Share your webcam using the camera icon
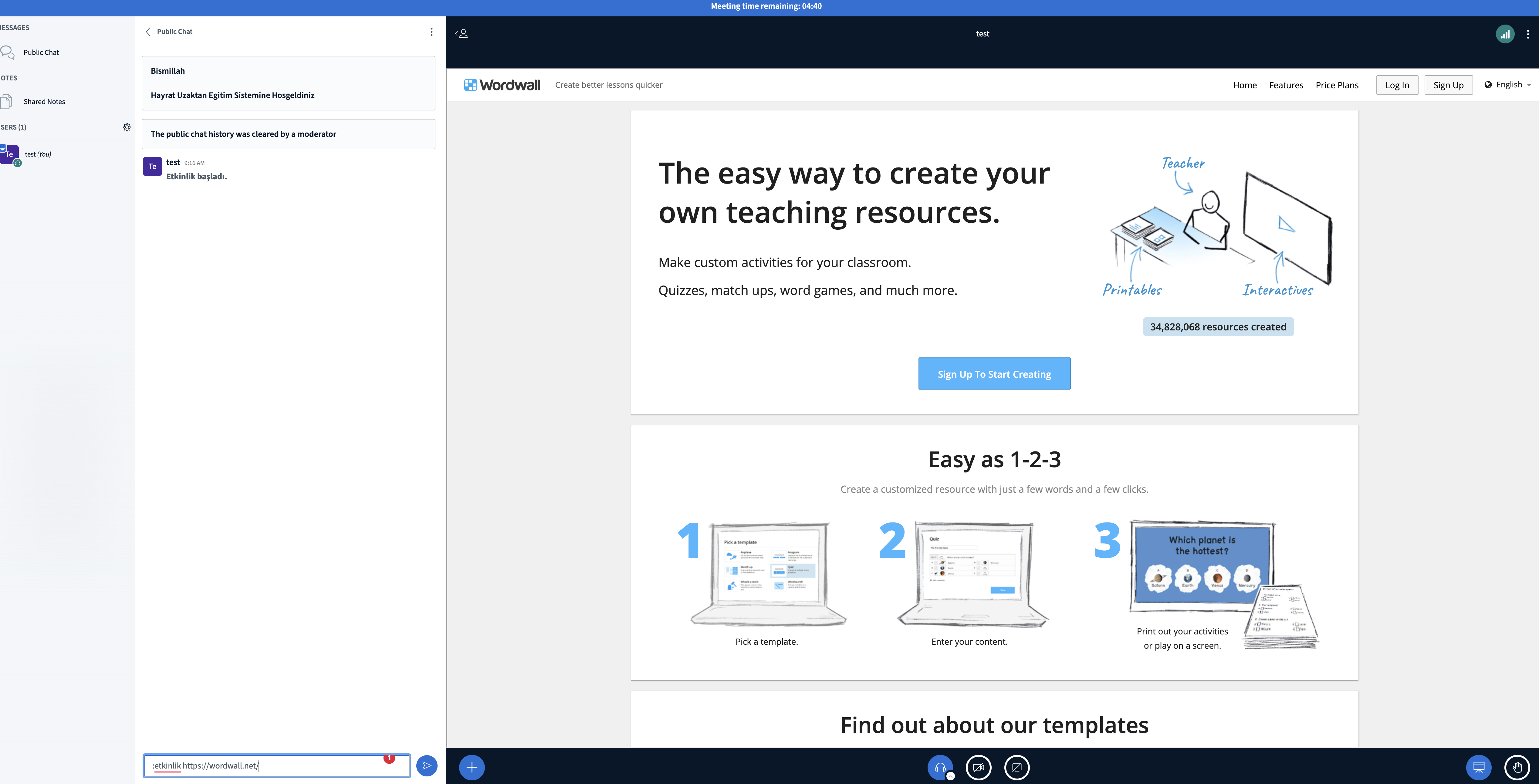The height and width of the screenshot is (784, 1539). tap(979, 767)
